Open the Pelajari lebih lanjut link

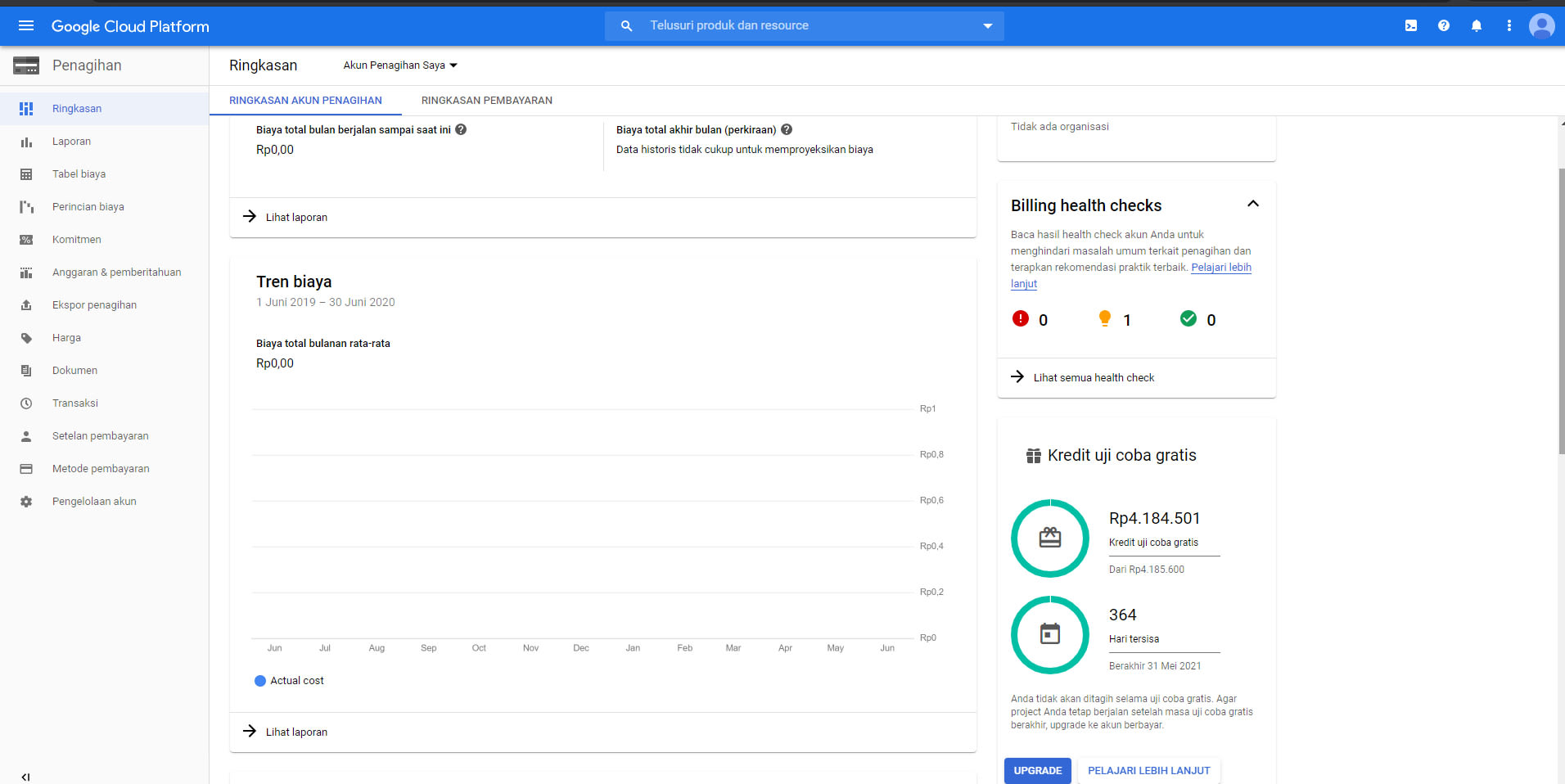pos(1220,268)
